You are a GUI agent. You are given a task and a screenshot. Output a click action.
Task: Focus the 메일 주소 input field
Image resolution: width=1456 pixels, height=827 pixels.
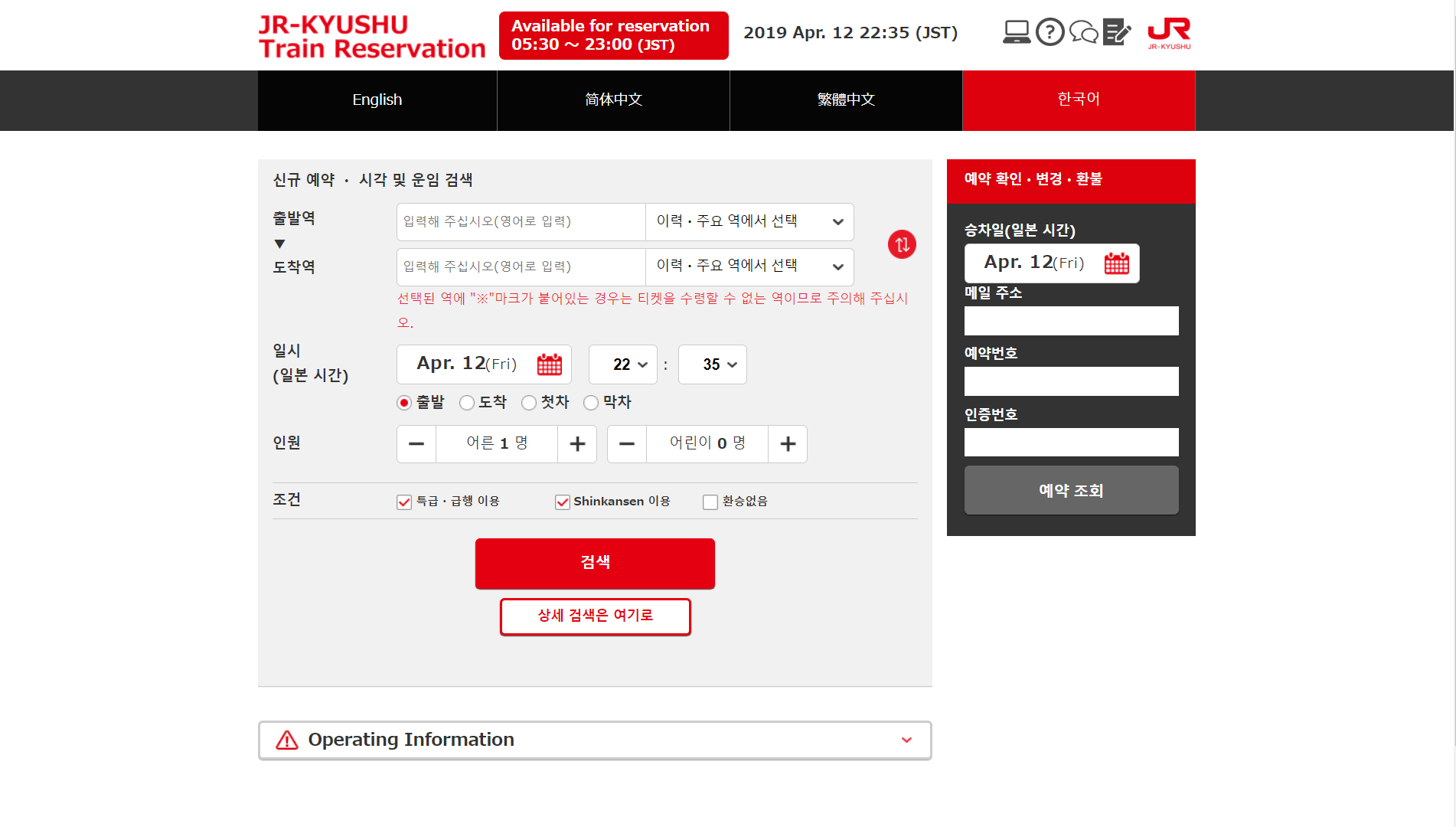pos(1071,321)
